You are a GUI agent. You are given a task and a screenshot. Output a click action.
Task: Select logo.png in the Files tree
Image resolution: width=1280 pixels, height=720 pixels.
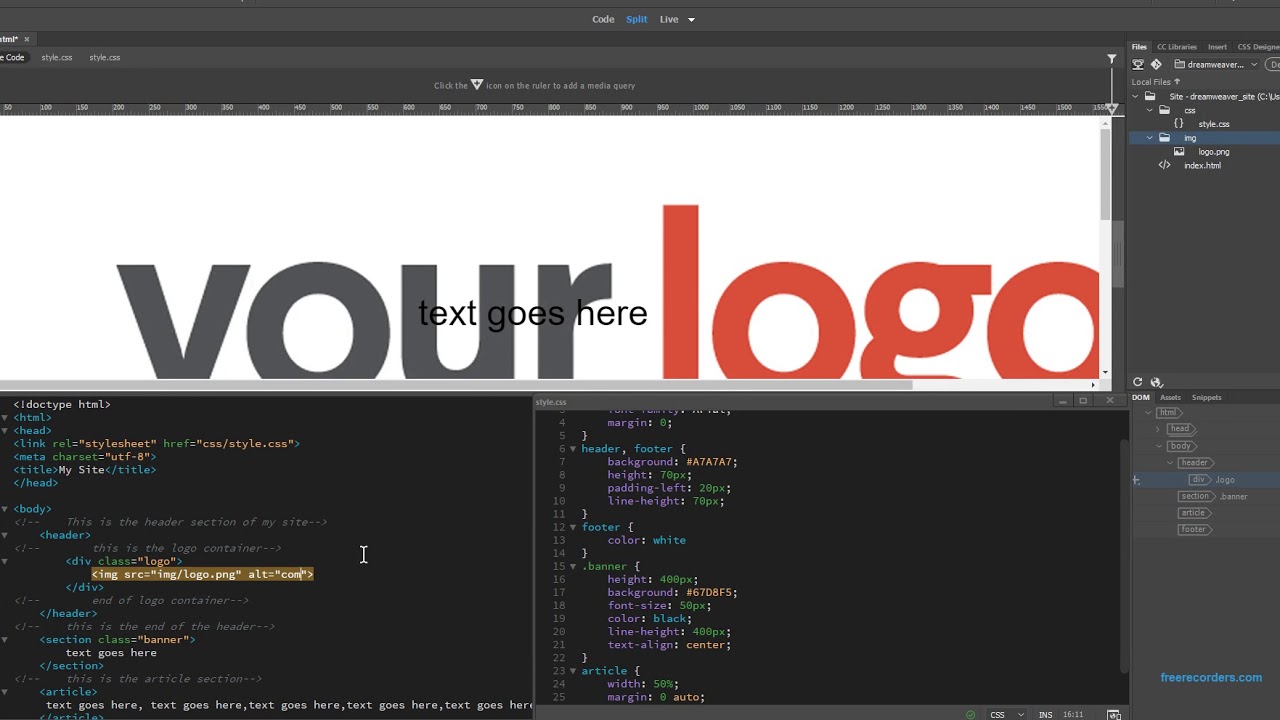(x=1214, y=152)
